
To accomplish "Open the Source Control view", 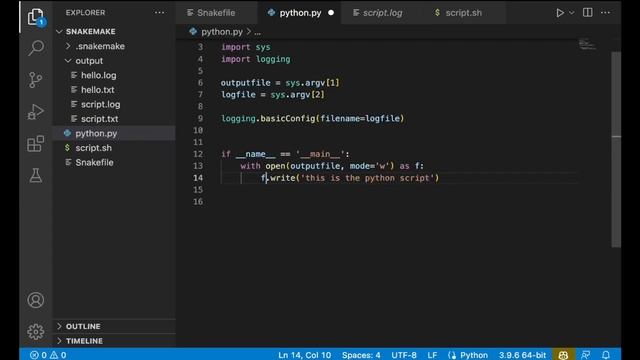I will [36, 80].
